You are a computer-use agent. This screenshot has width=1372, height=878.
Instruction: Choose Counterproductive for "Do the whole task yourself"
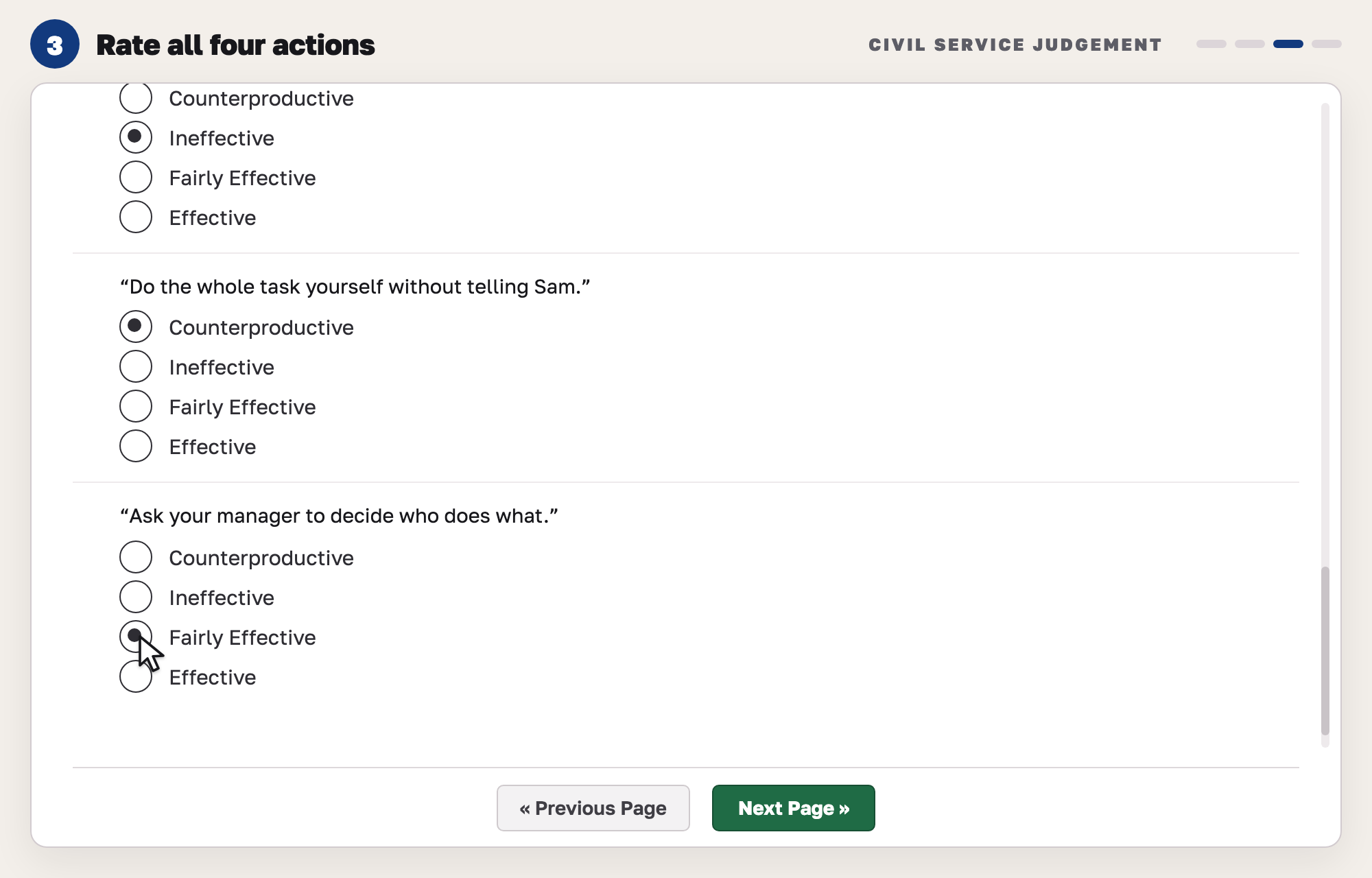coord(136,327)
